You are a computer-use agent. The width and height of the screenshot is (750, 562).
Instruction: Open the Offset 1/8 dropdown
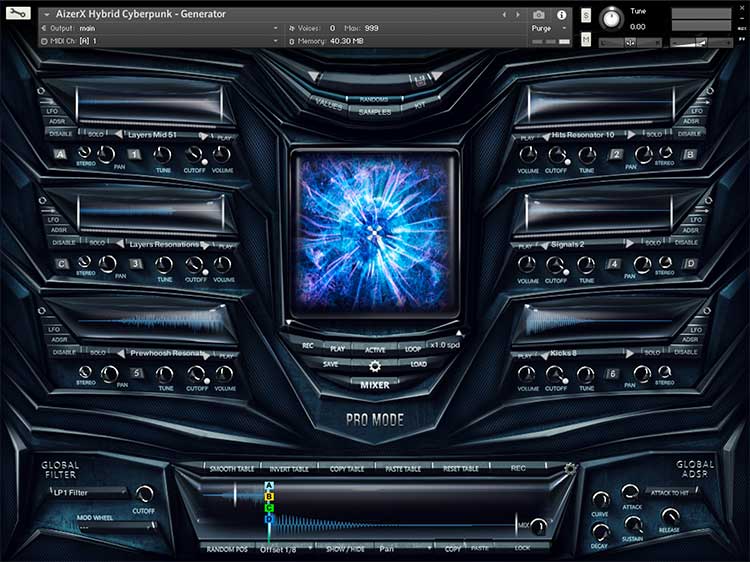click(286, 549)
